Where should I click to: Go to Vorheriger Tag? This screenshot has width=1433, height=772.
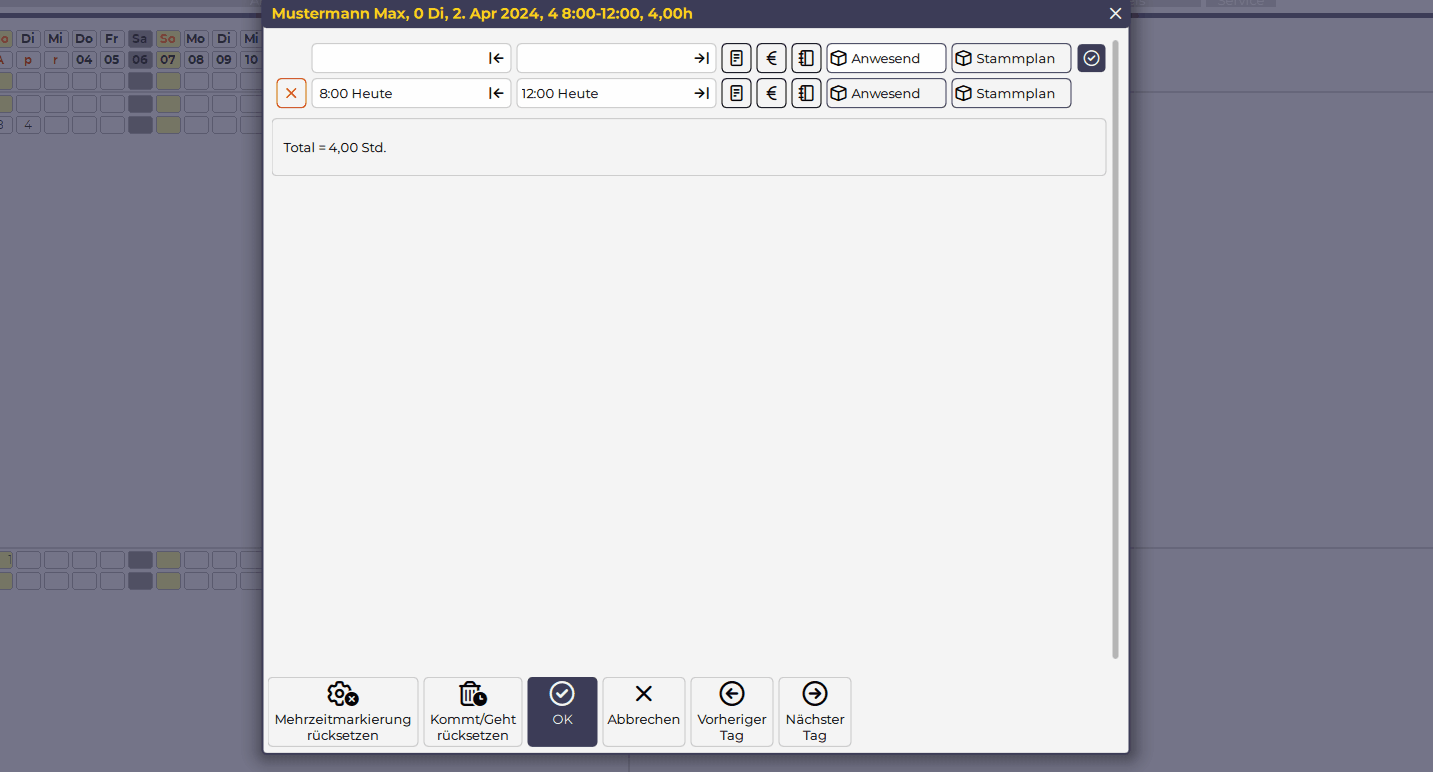[731, 711]
